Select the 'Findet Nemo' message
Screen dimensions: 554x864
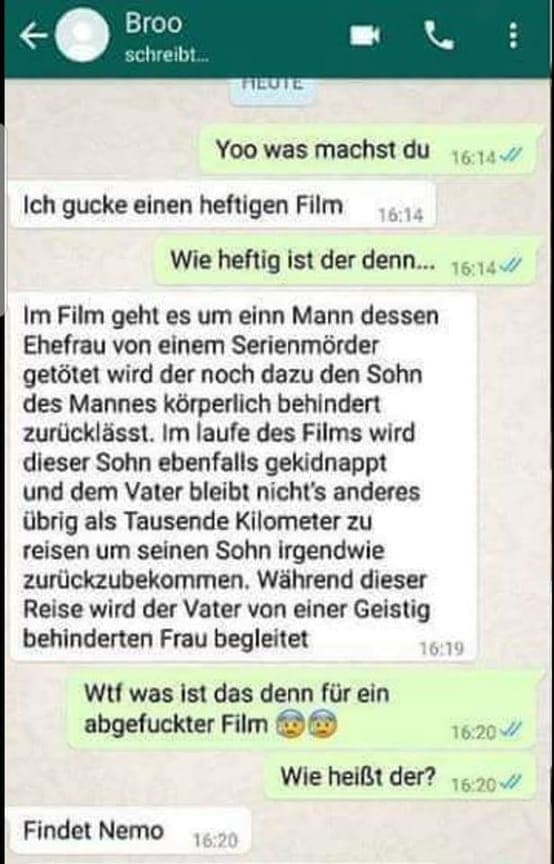click(131, 832)
